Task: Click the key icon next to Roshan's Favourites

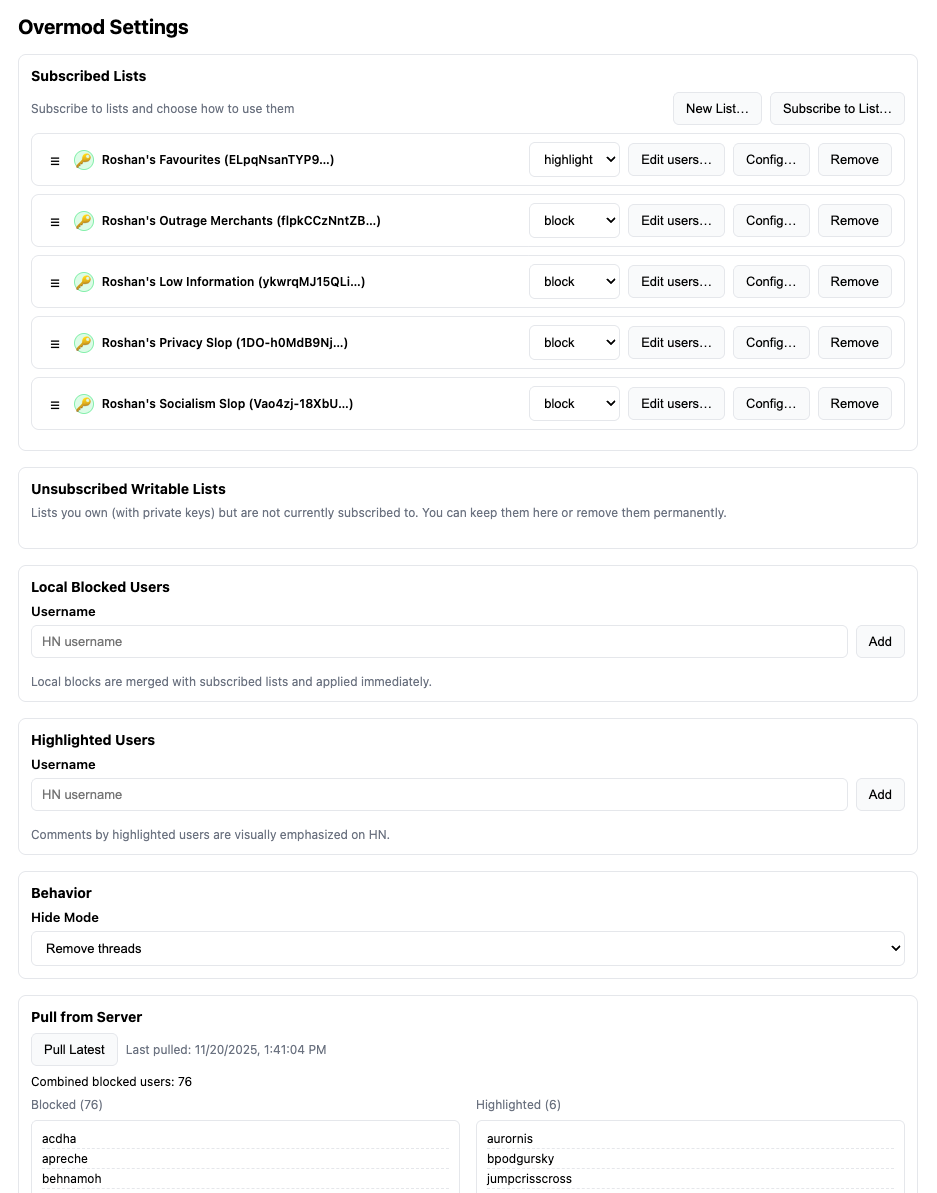Action: (x=84, y=160)
